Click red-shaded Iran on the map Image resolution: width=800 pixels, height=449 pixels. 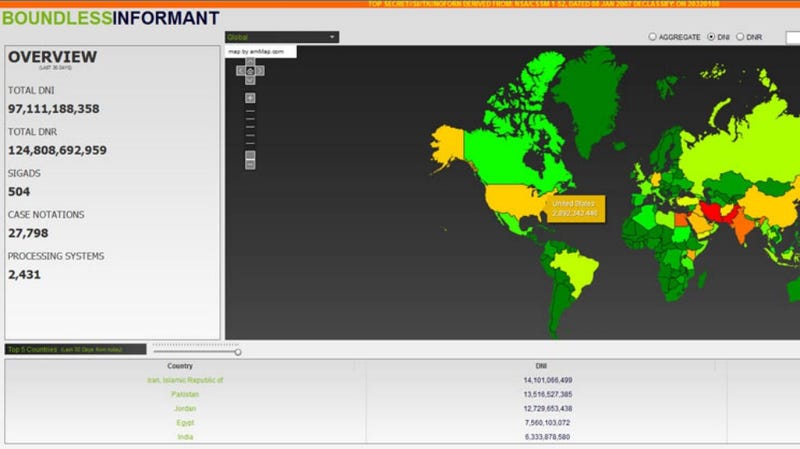(x=713, y=210)
